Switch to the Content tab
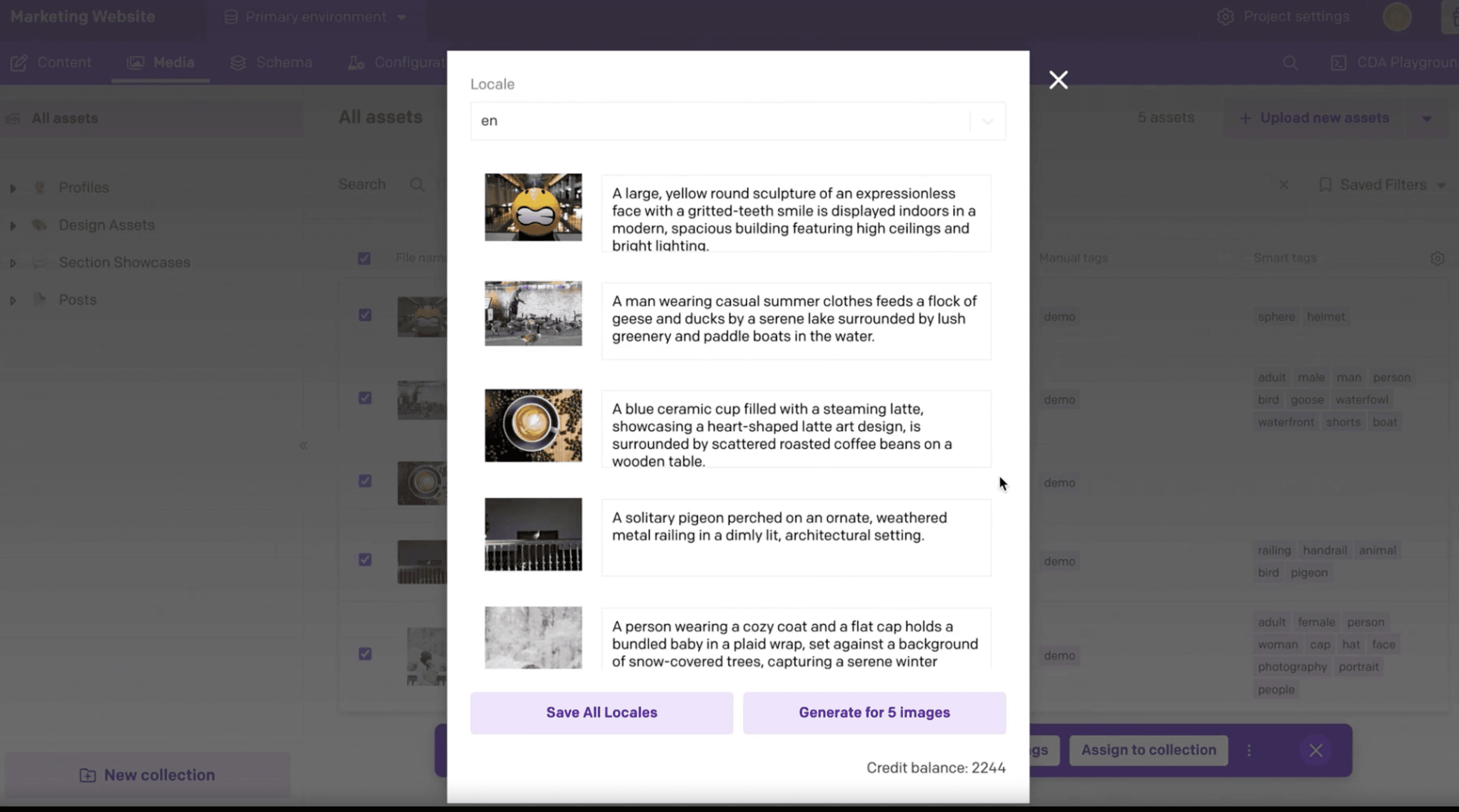Screen dimensions: 1459x812 point(51,62)
